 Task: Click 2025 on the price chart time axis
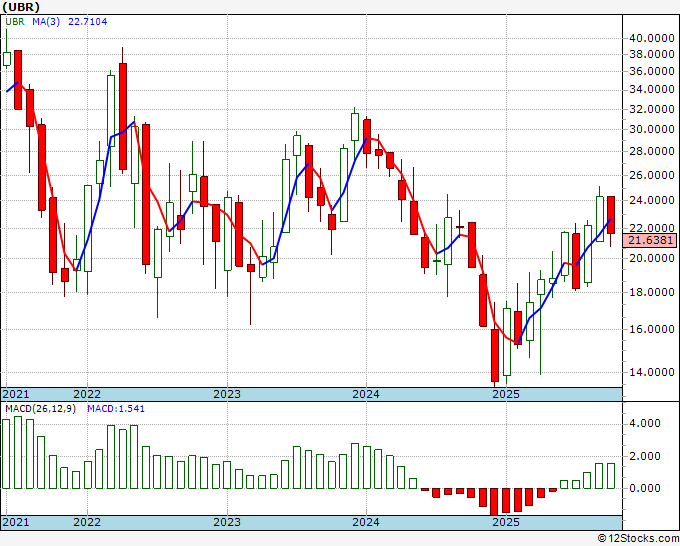[506, 394]
